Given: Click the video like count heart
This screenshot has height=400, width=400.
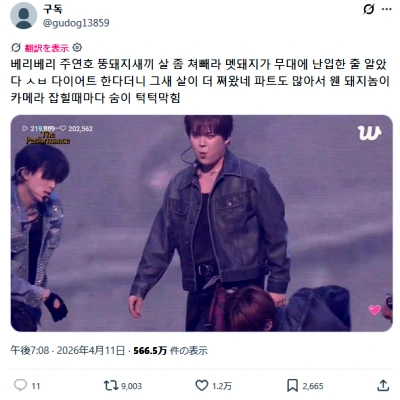Looking at the screenshot, I should [x=63, y=128].
